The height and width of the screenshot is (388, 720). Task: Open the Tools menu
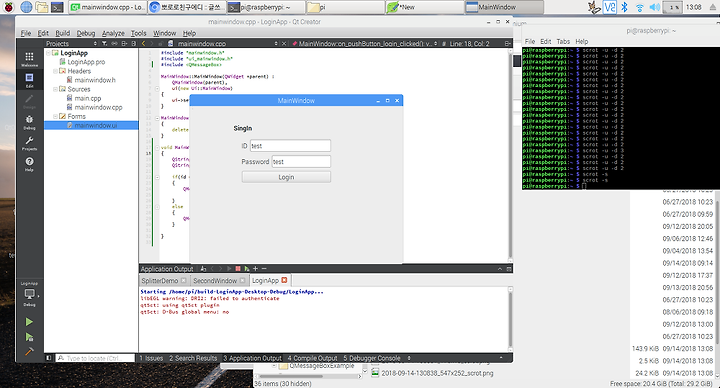[x=138, y=33]
